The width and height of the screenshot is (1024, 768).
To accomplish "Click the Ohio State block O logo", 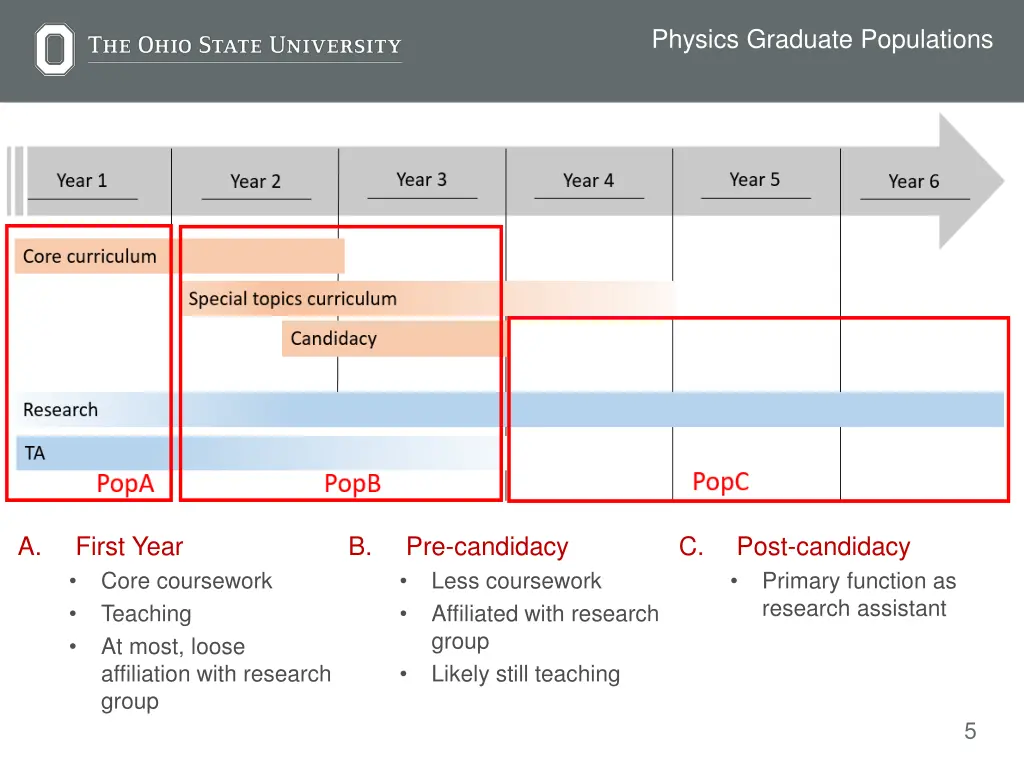I will click(54, 49).
